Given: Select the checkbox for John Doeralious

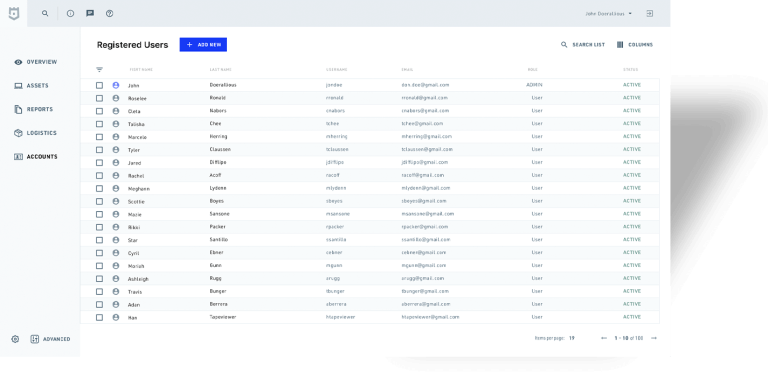Looking at the screenshot, I should coord(99,85).
